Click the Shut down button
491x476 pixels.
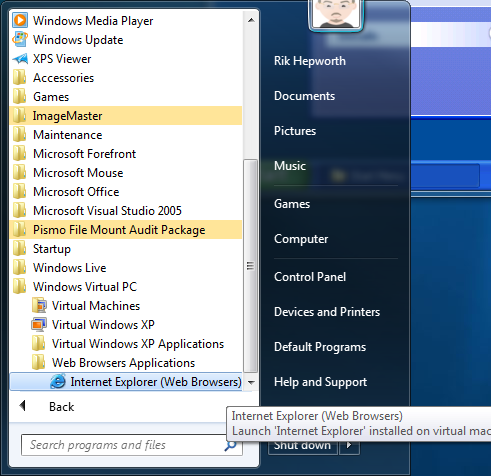pos(303,446)
